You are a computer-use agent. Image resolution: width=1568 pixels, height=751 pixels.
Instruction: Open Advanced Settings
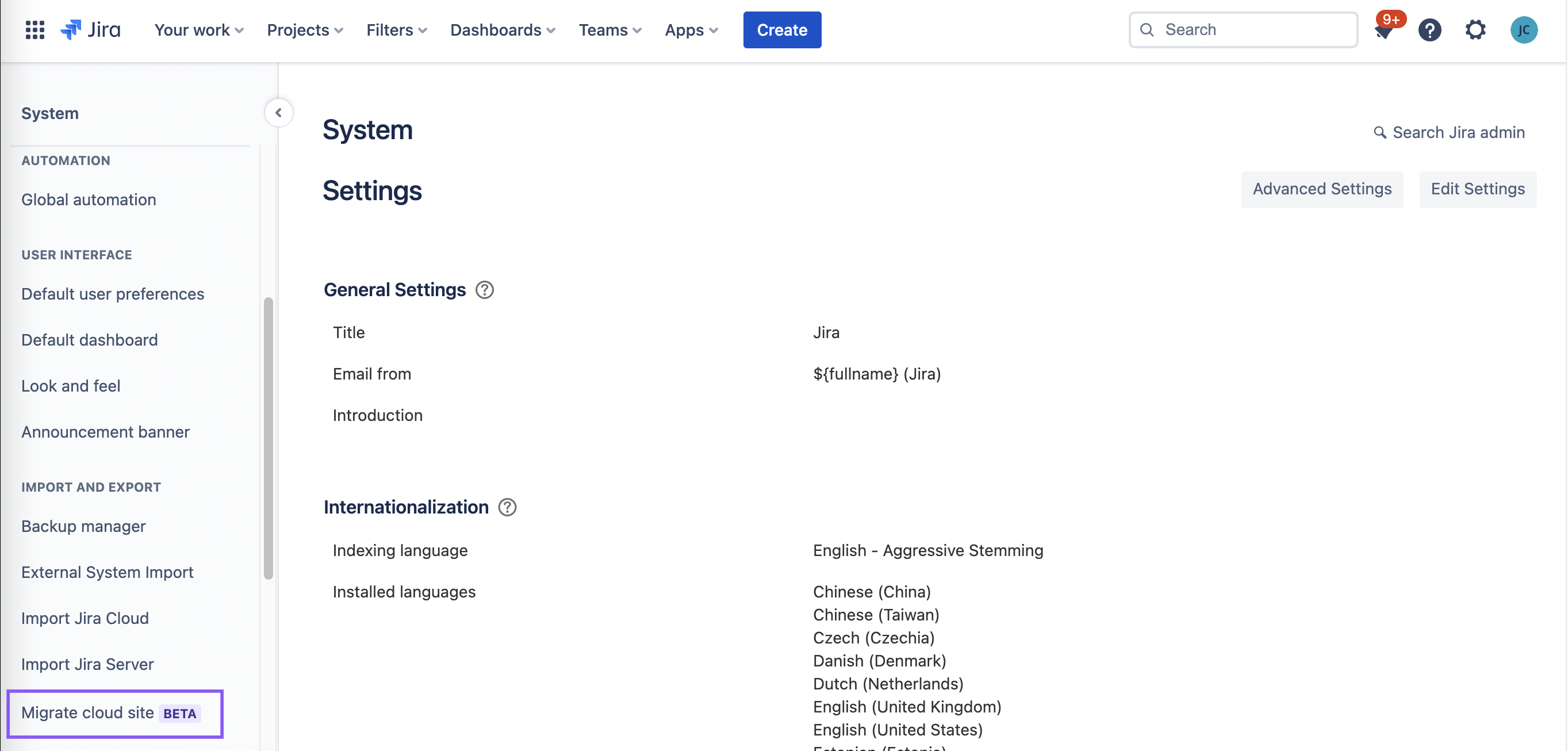click(x=1321, y=189)
